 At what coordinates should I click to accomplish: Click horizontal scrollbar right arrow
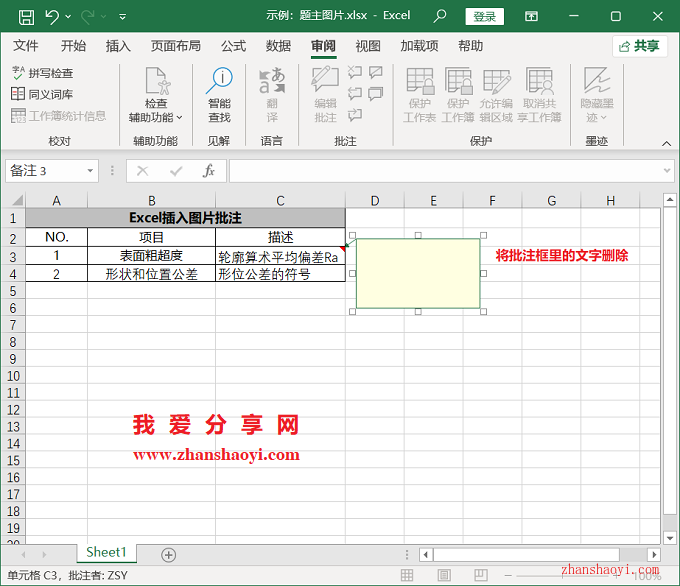point(654,554)
